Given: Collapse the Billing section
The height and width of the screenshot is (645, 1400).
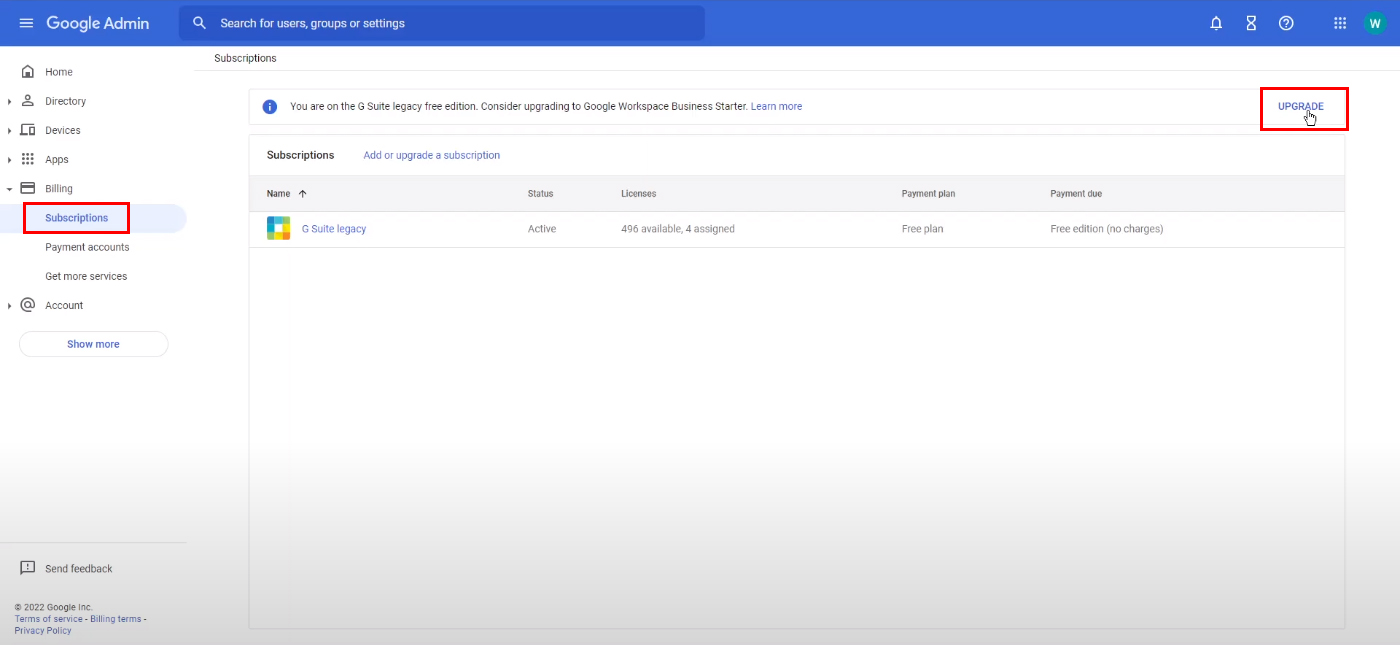Looking at the screenshot, I should pos(9,189).
